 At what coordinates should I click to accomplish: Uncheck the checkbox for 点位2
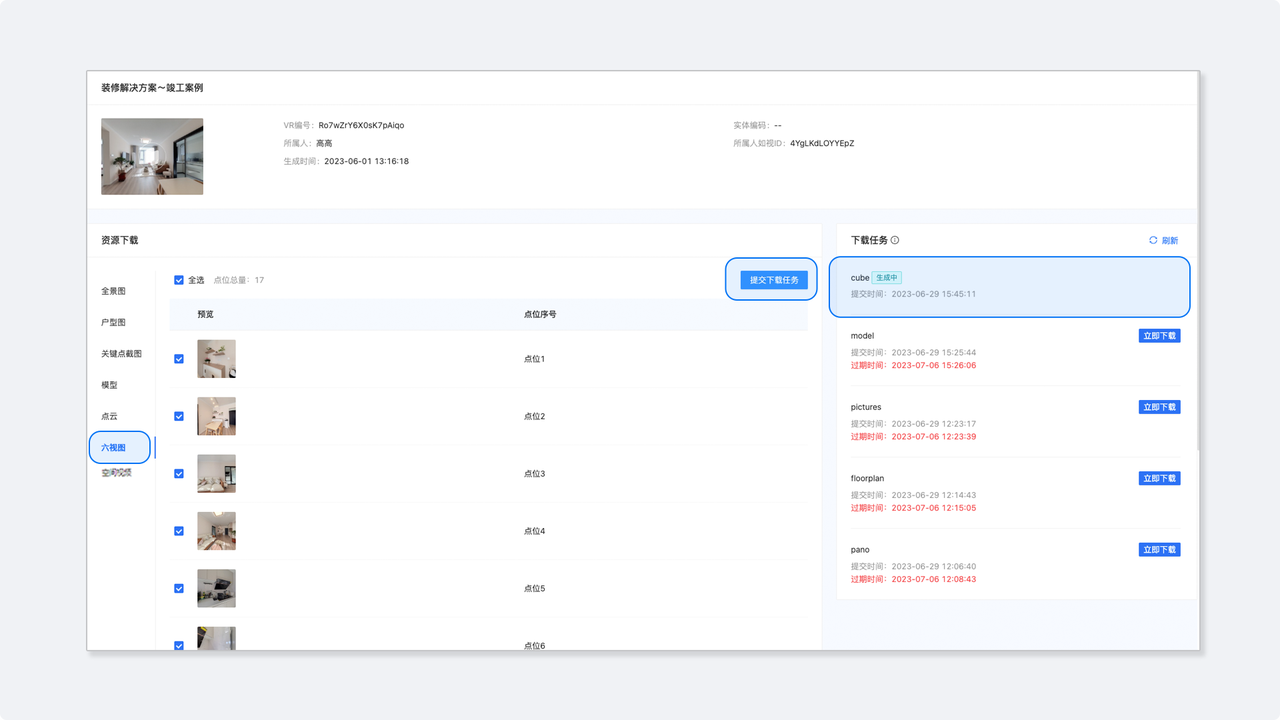(x=179, y=416)
